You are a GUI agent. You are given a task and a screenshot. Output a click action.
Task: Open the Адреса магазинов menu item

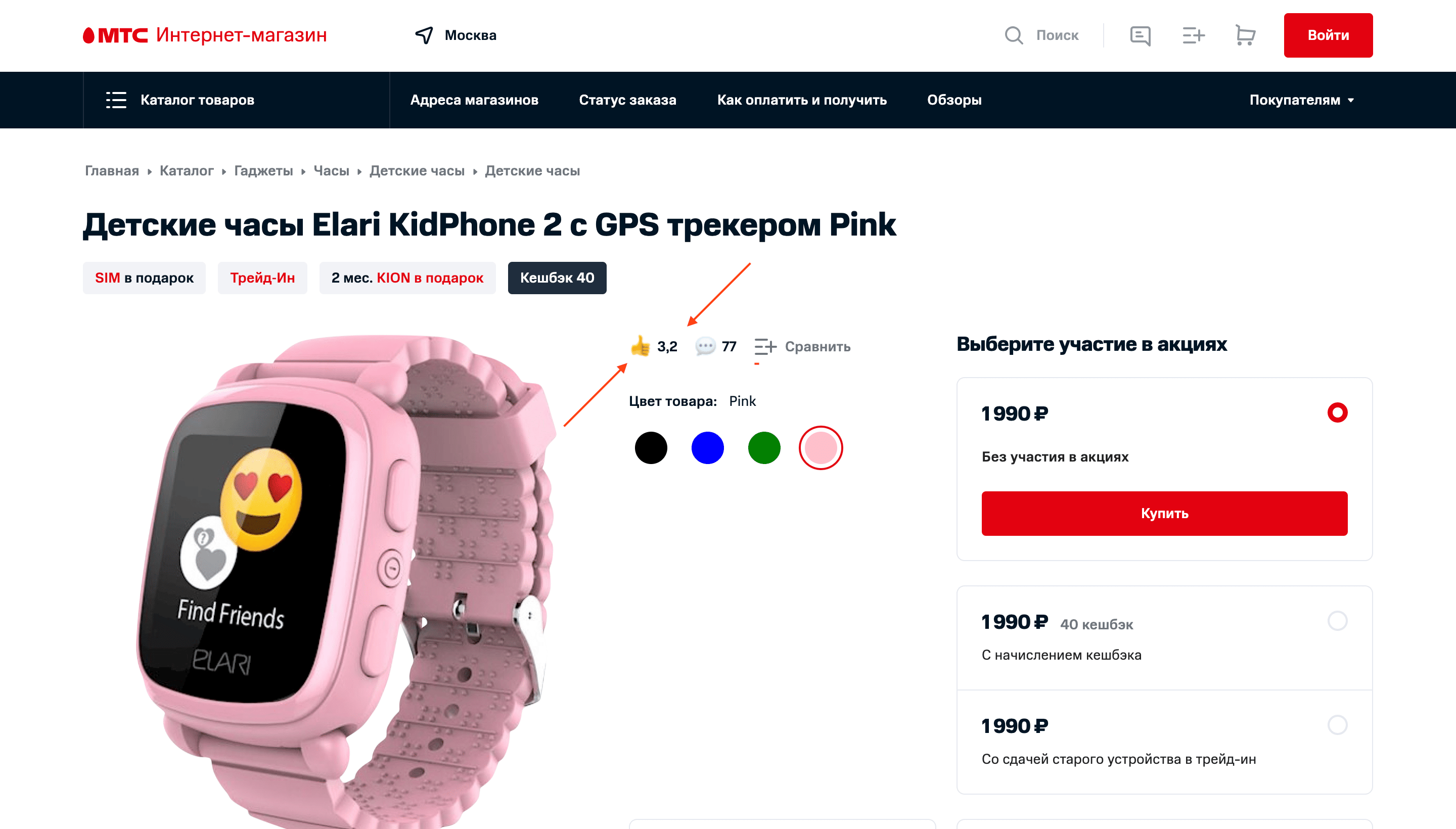474,100
